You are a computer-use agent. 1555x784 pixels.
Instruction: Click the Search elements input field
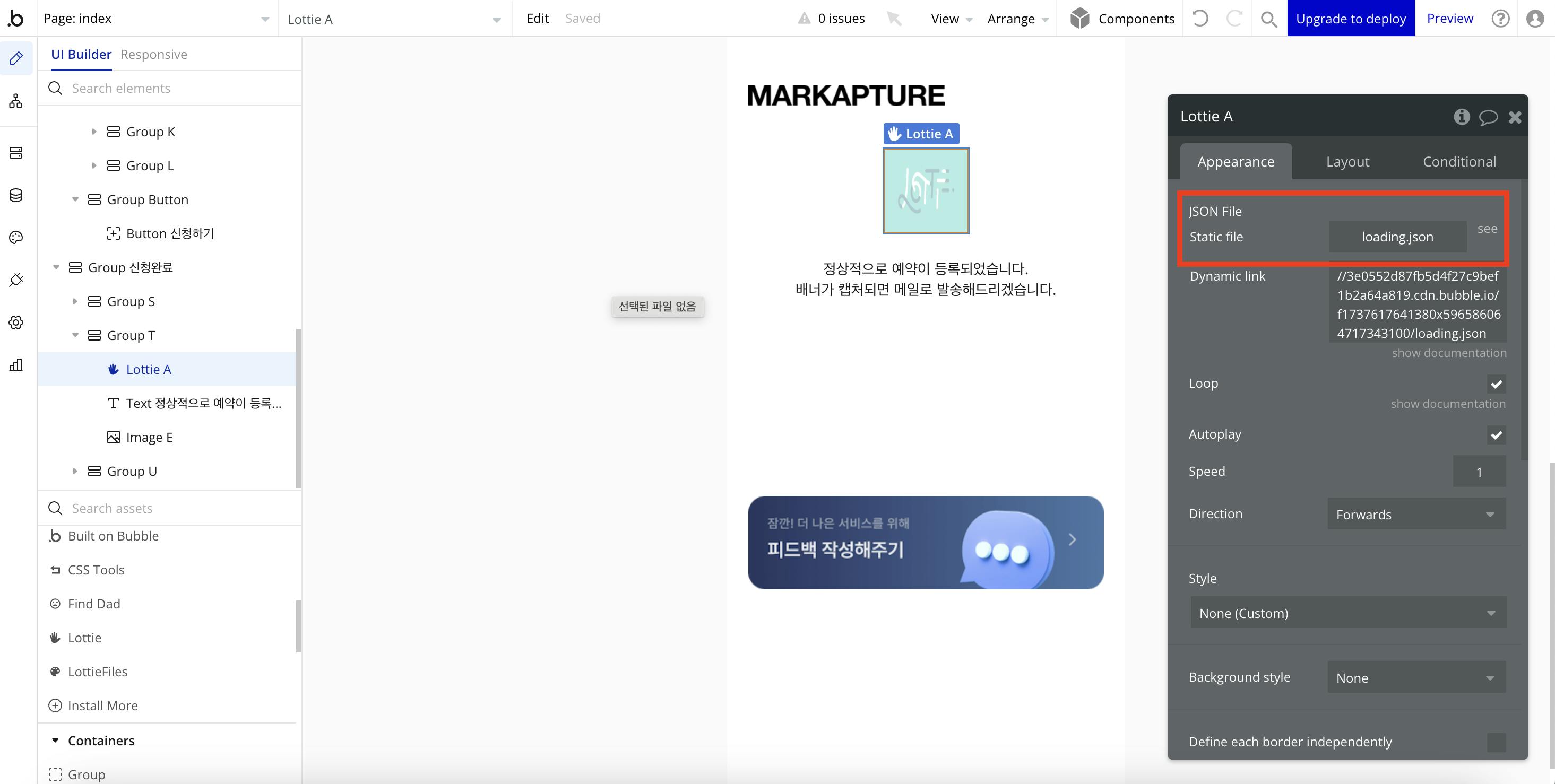click(170, 88)
